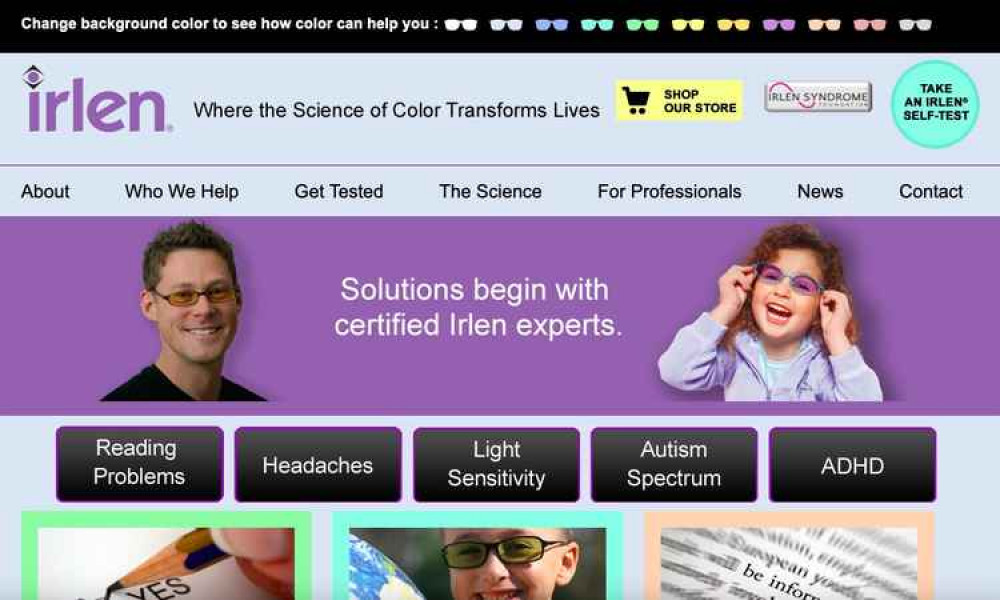Select the rose pink glasses color
This screenshot has width=1000, height=600.
pos(870,25)
